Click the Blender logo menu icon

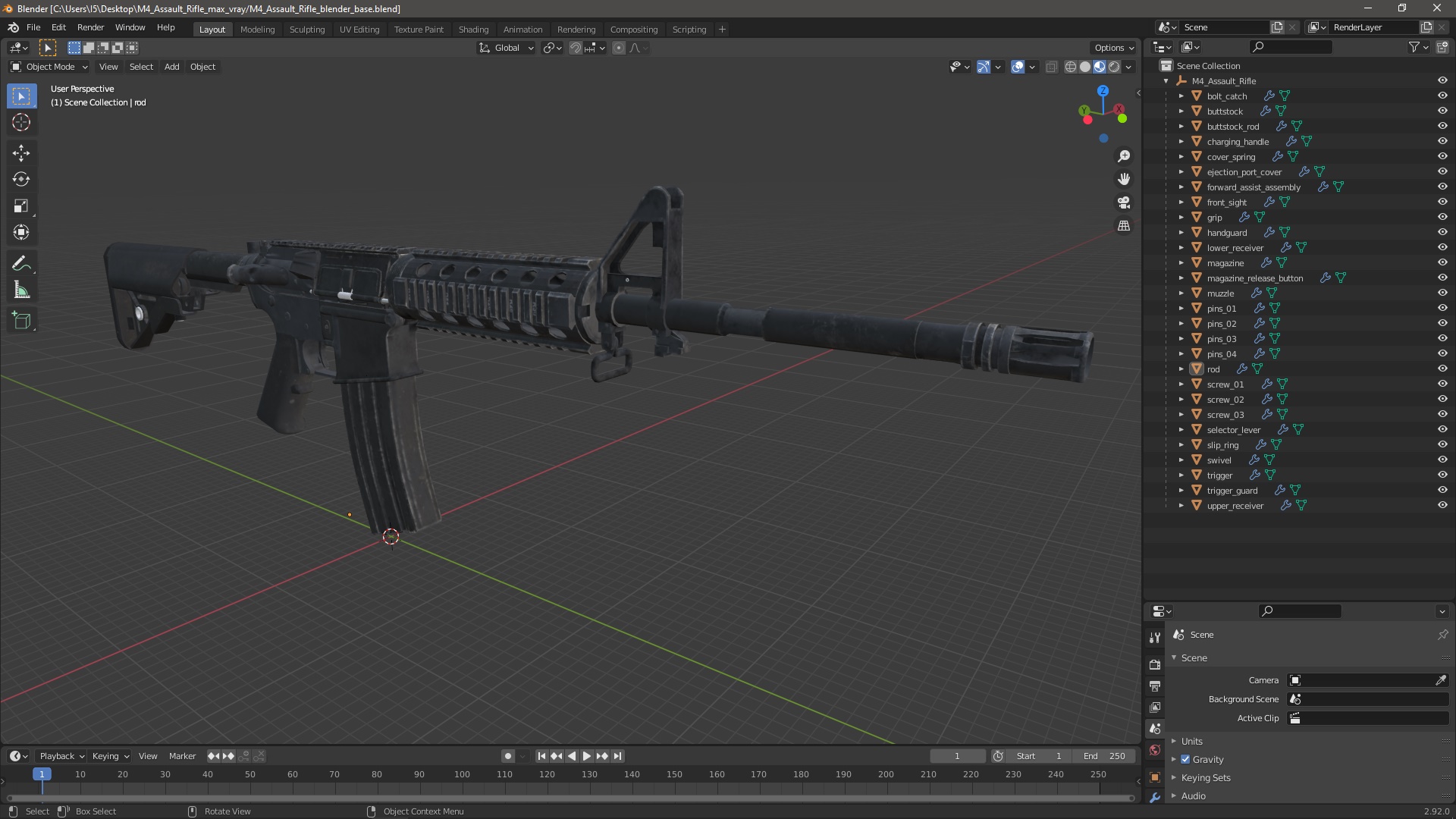tap(13, 27)
